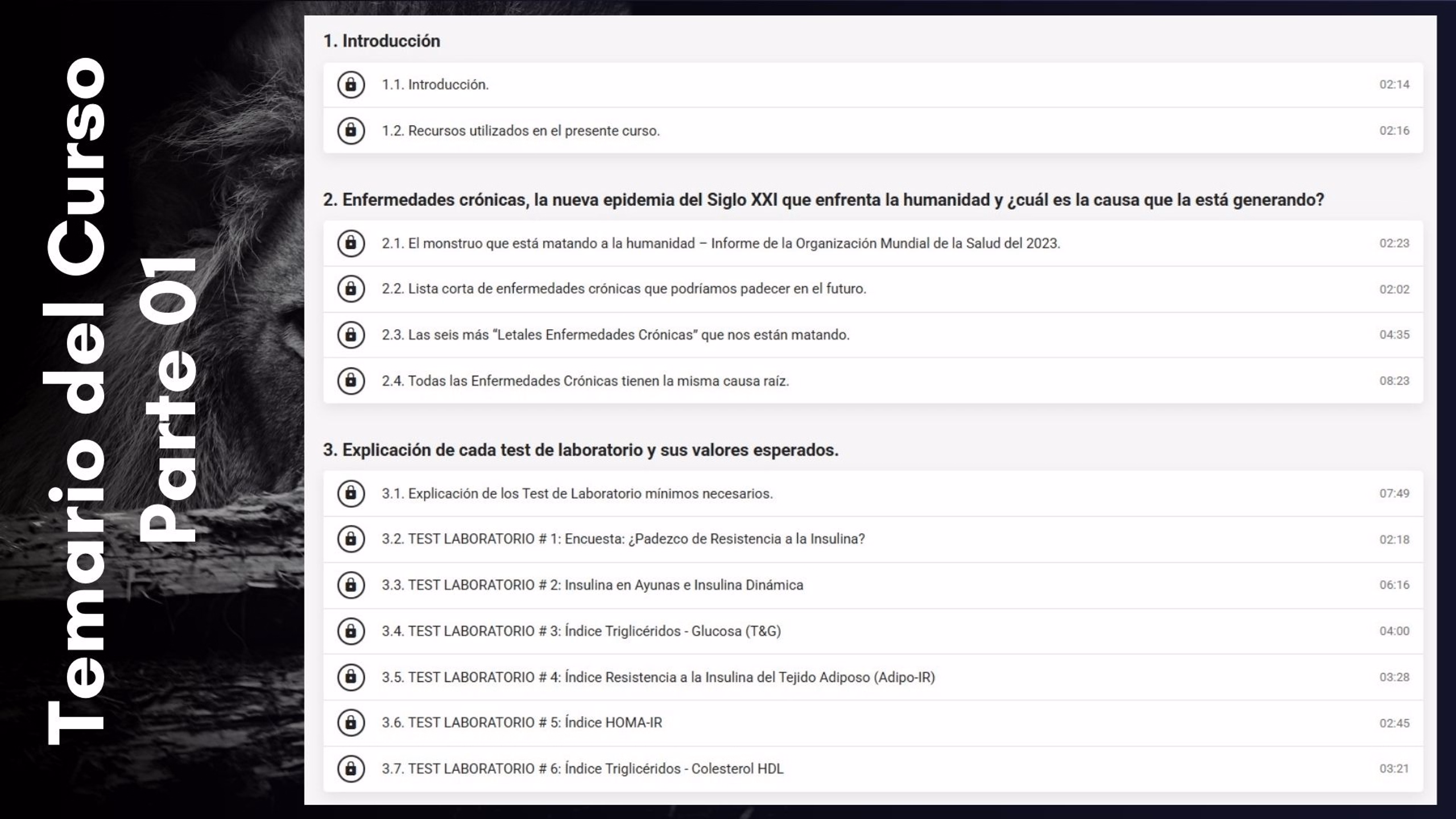Select lesson 3.3 Insulina en Ayunas e Insulina Dinámica
This screenshot has height=819, width=1456.
[x=873, y=585]
